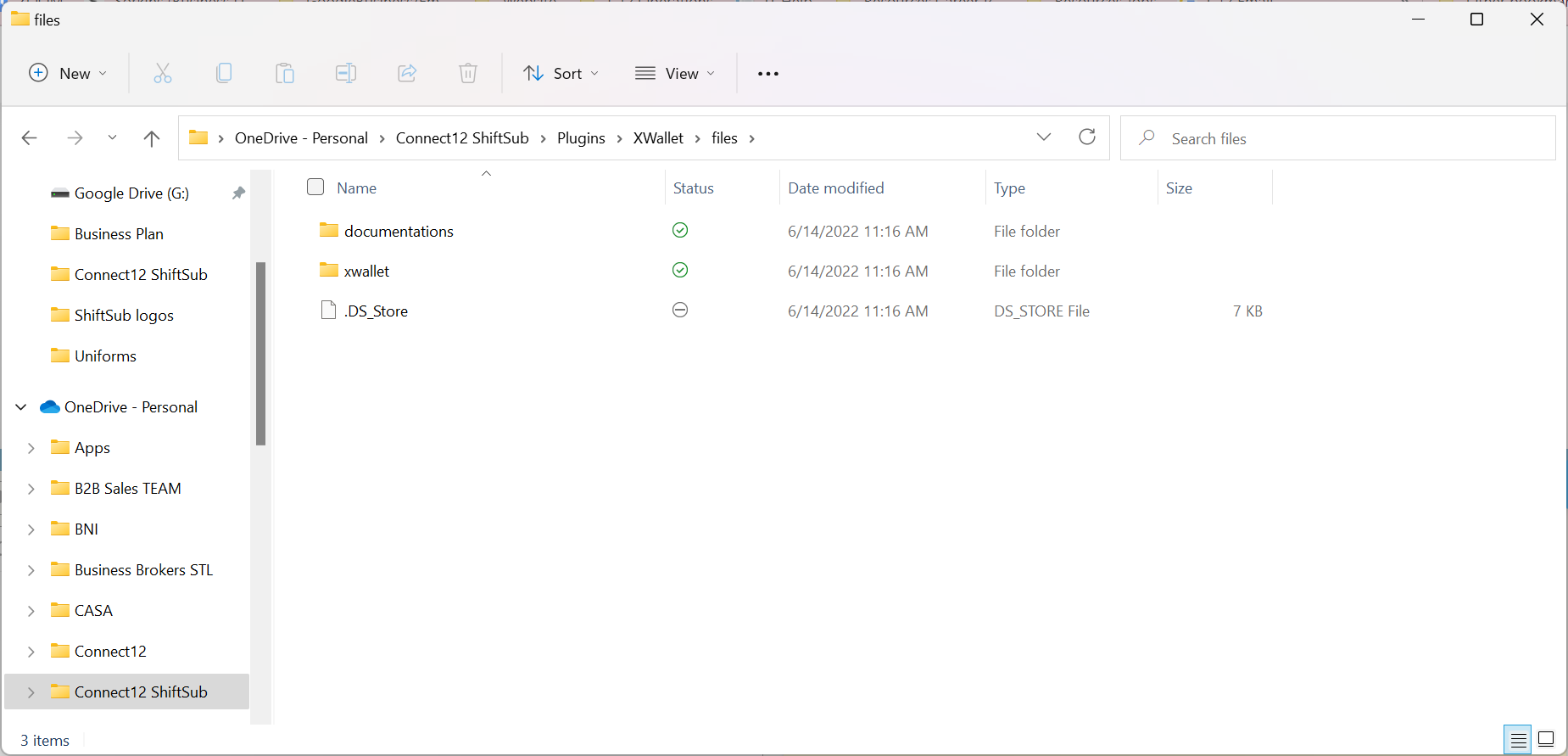Click the Share icon in toolbar
This screenshot has height=756, width=1568.
(x=407, y=74)
